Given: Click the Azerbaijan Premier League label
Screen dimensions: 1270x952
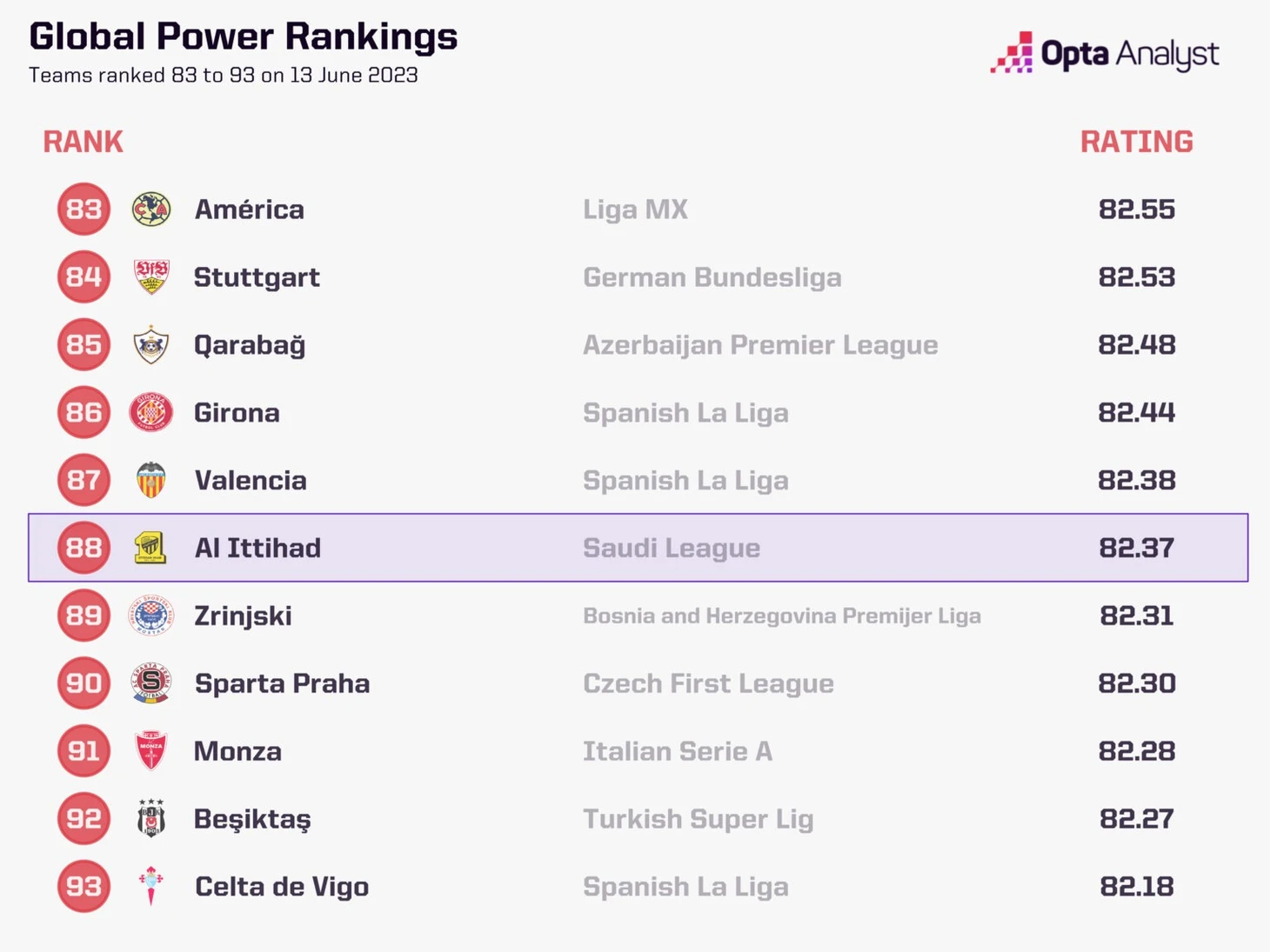Looking at the screenshot, I should pyautogui.click(x=759, y=345).
